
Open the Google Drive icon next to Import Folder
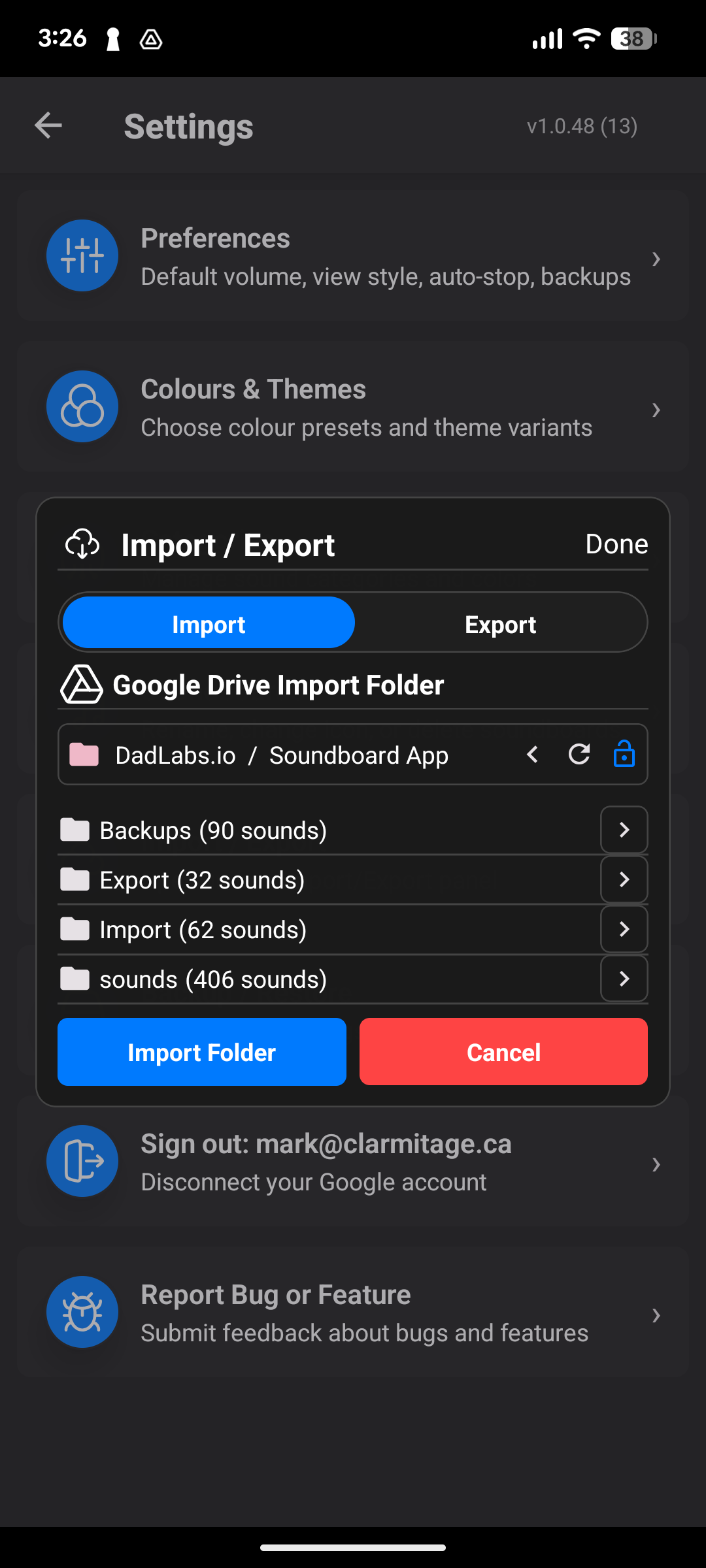pos(81,685)
